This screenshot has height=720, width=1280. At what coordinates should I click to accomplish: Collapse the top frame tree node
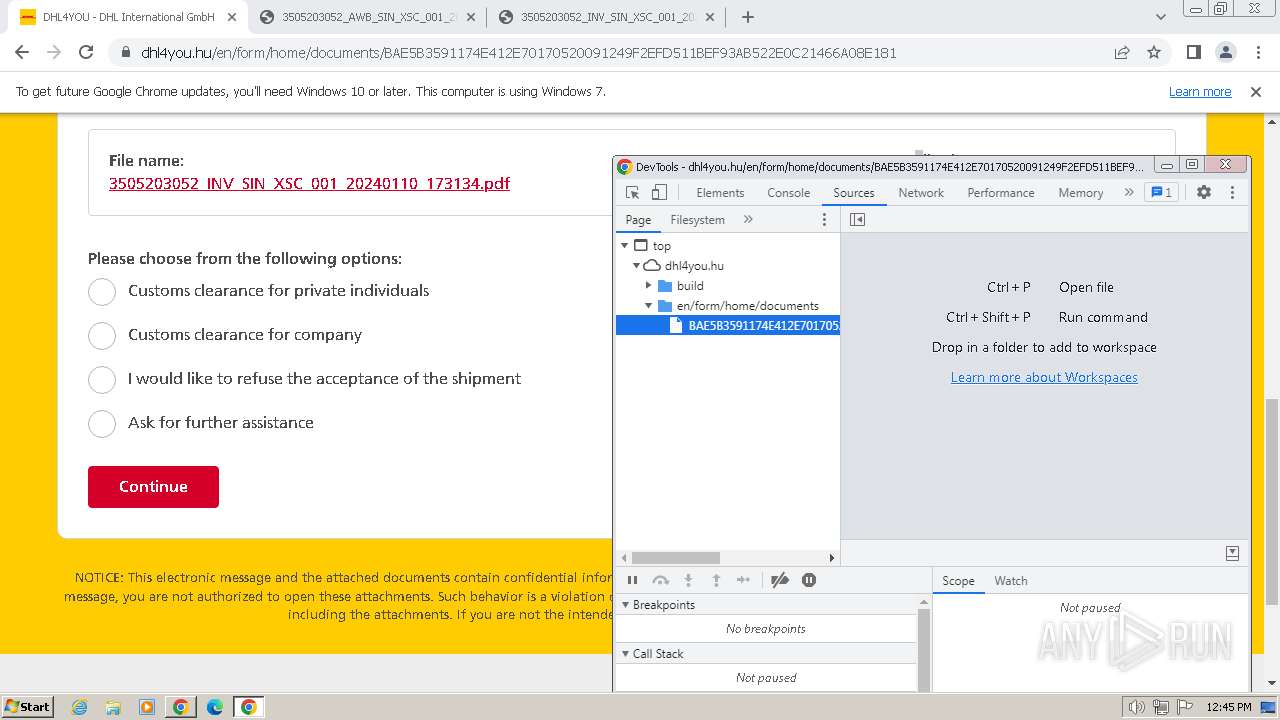coord(625,245)
